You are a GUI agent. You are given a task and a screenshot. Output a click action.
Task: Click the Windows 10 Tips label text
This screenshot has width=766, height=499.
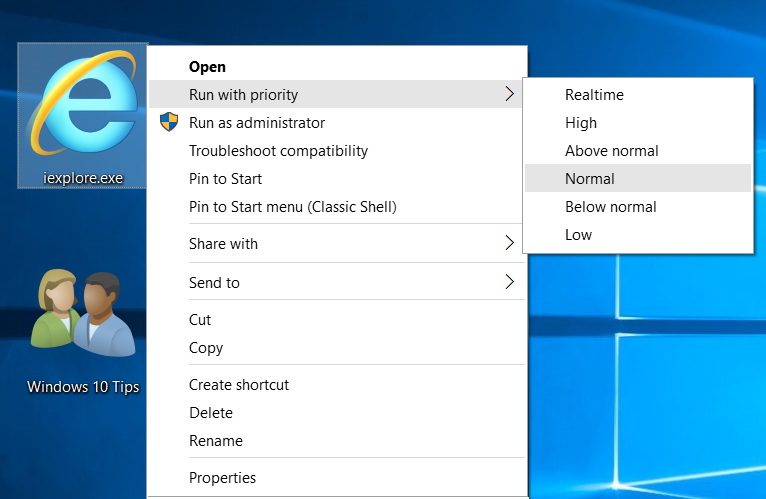83,387
